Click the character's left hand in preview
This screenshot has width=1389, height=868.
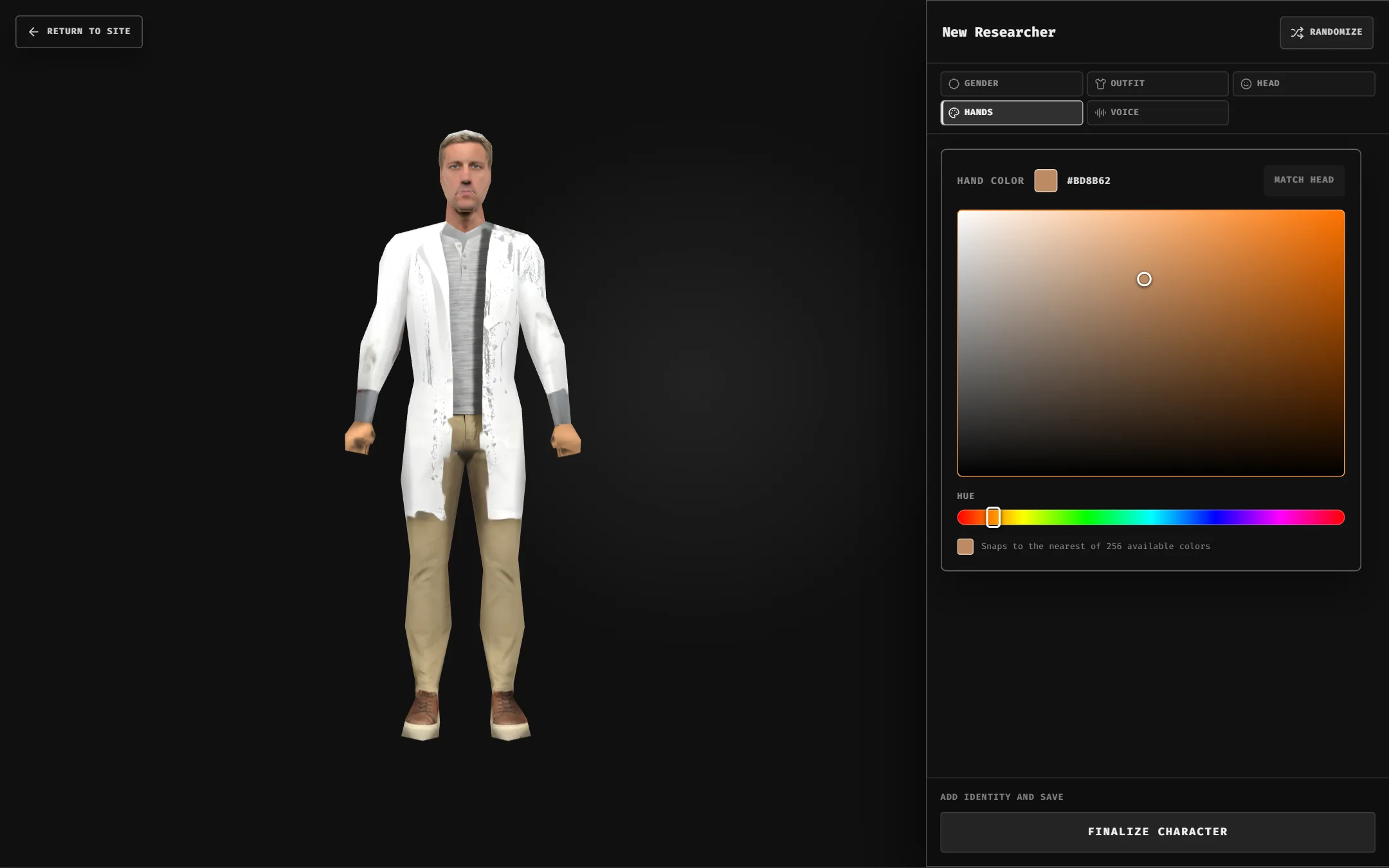[567, 440]
